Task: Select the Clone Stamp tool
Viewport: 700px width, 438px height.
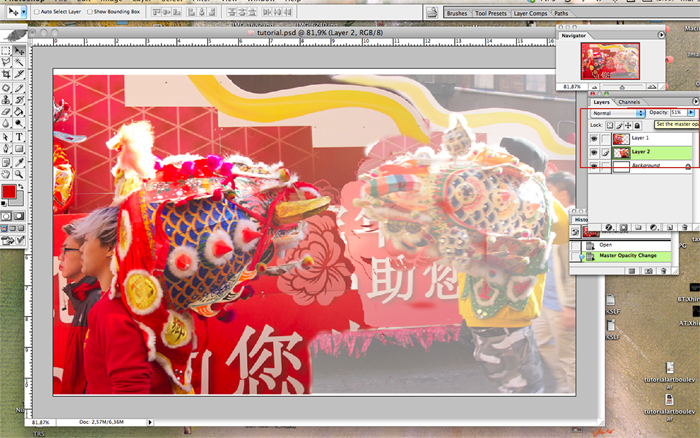Action: tap(6, 100)
